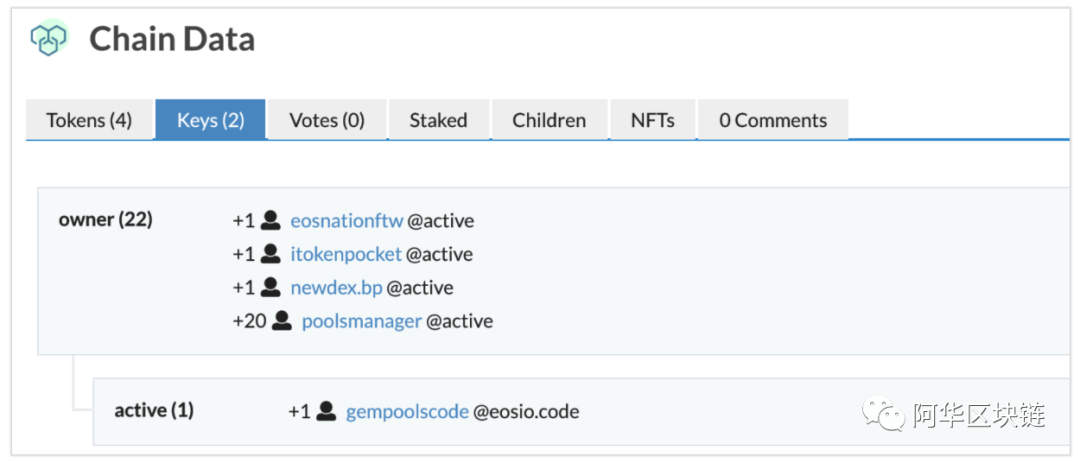Open the eosnationftw account link

pyautogui.click(x=346, y=221)
